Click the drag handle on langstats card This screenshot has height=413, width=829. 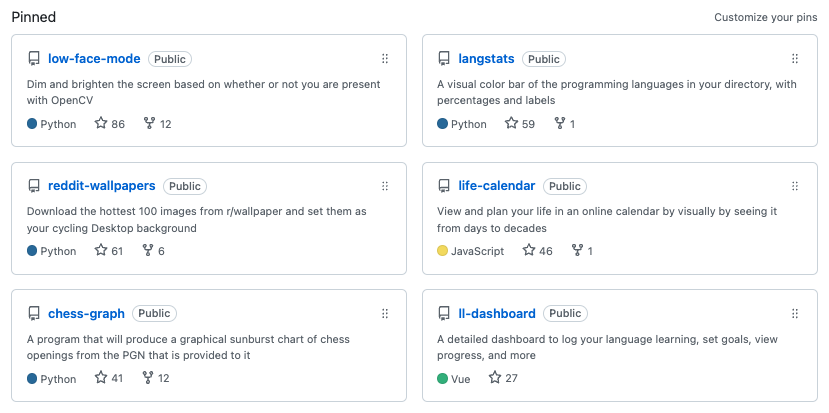coord(795,59)
